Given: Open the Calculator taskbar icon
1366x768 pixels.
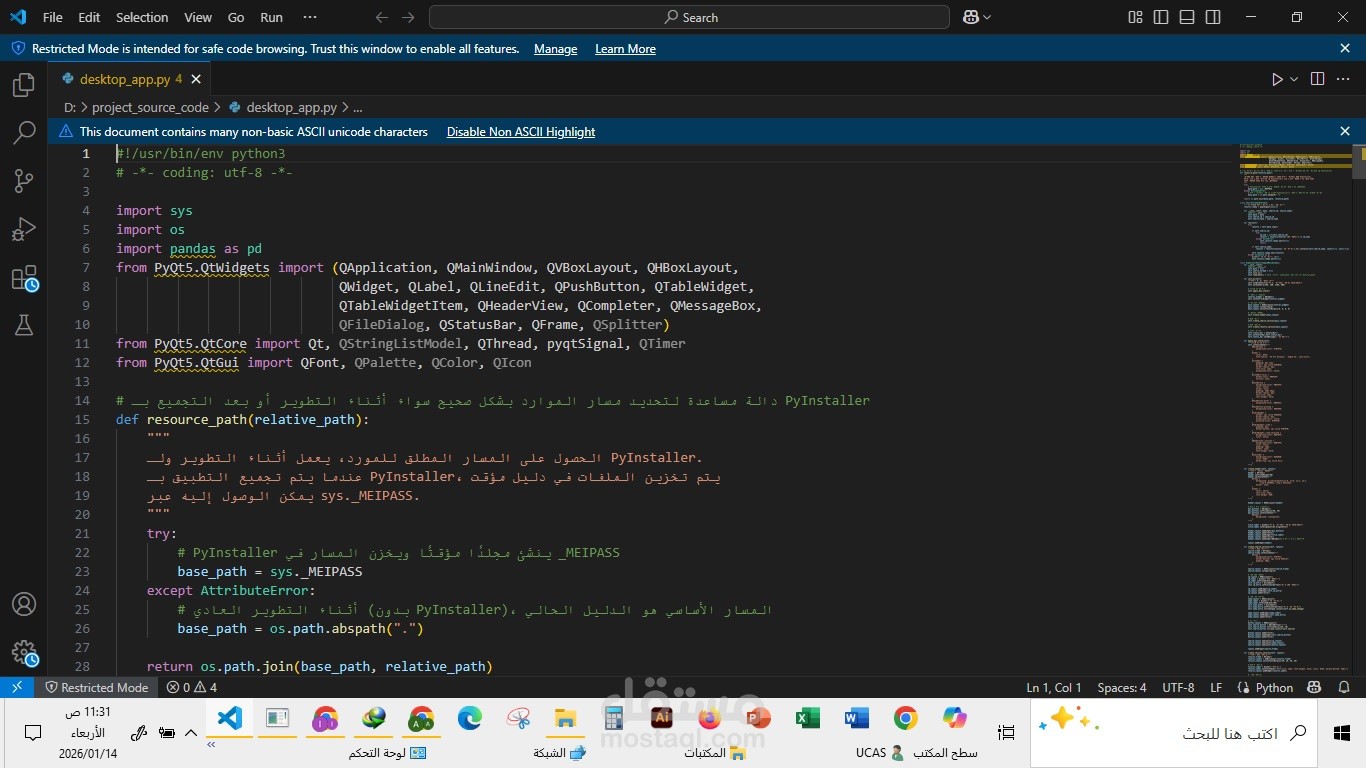Looking at the screenshot, I should click(x=613, y=719).
